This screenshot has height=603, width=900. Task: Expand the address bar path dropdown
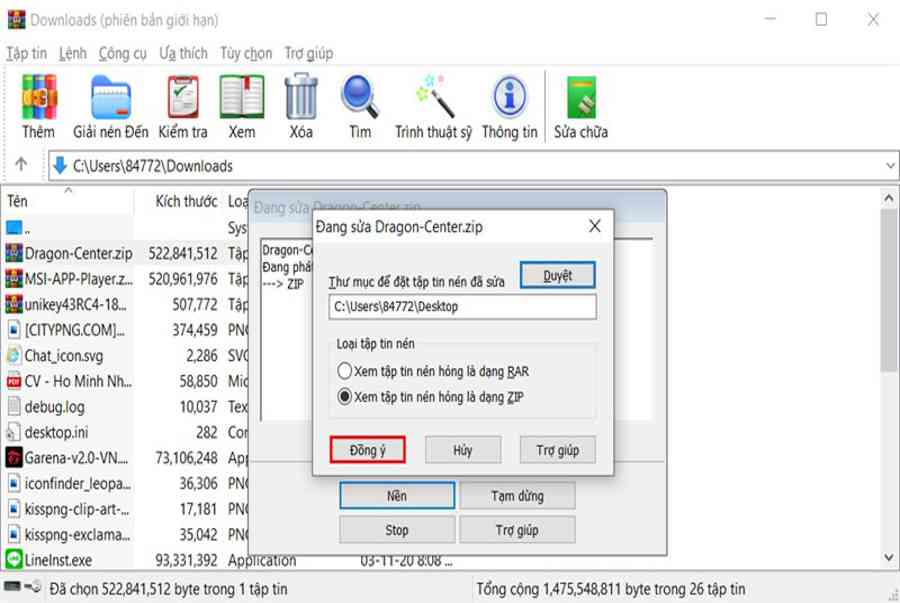(889, 166)
